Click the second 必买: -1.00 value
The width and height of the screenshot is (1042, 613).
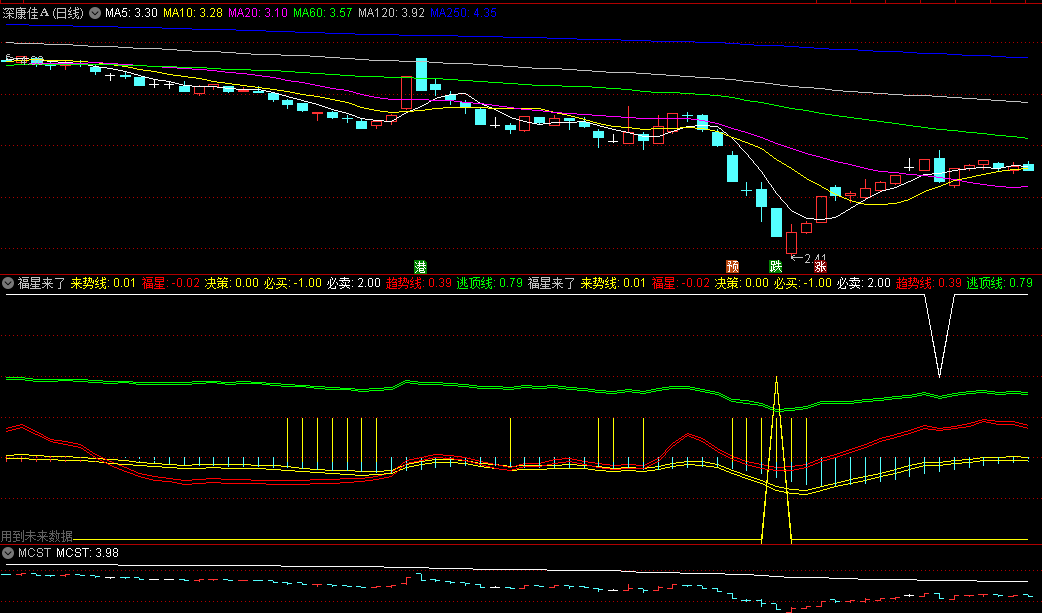click(803, 283)
